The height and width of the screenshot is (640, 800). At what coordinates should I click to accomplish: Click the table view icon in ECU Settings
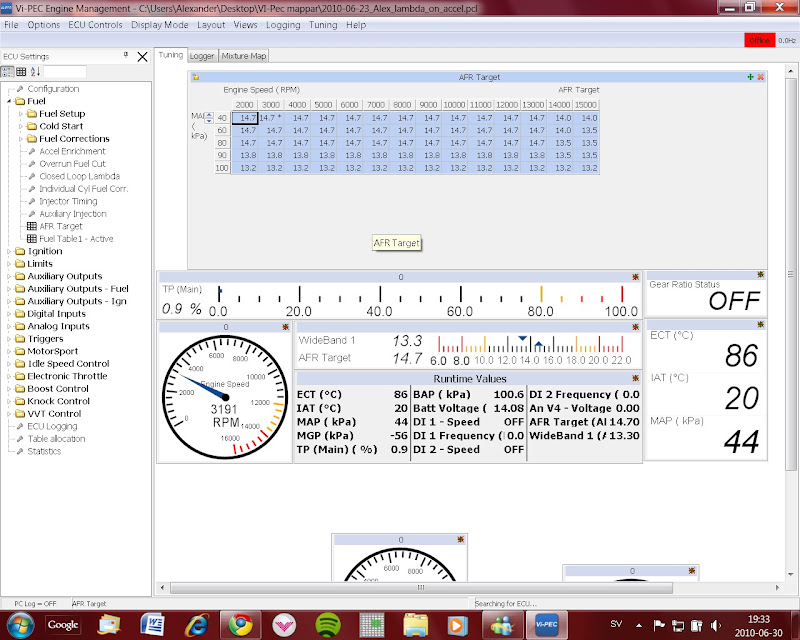pyautogui.click(x=21, y=71)
